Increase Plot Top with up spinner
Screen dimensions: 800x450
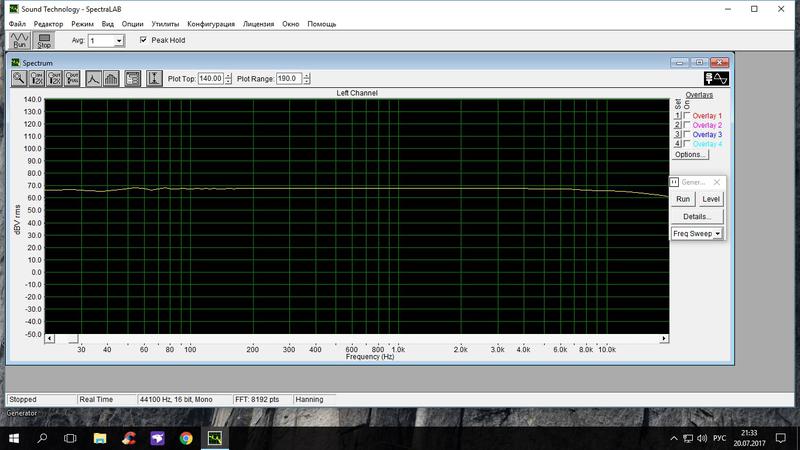pos(228,76)
